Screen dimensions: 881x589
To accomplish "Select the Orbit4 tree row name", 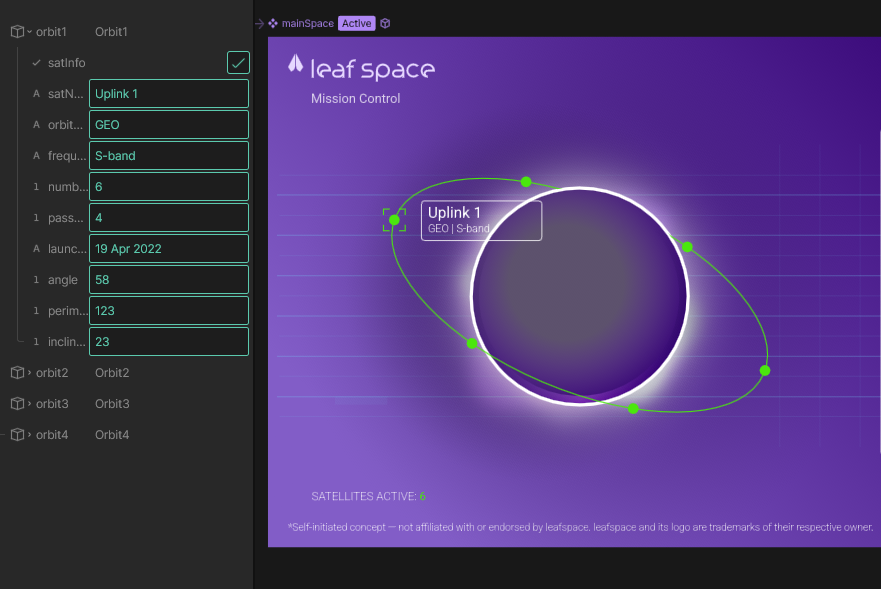I will click(x=112, y=434).
